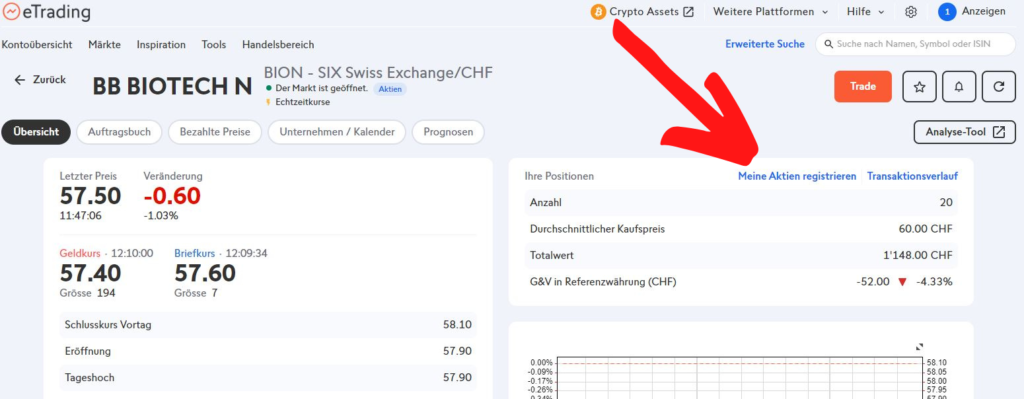Select Unternehmen / Kalender tab
The image size is (1024, 399).
click(337, 132)
